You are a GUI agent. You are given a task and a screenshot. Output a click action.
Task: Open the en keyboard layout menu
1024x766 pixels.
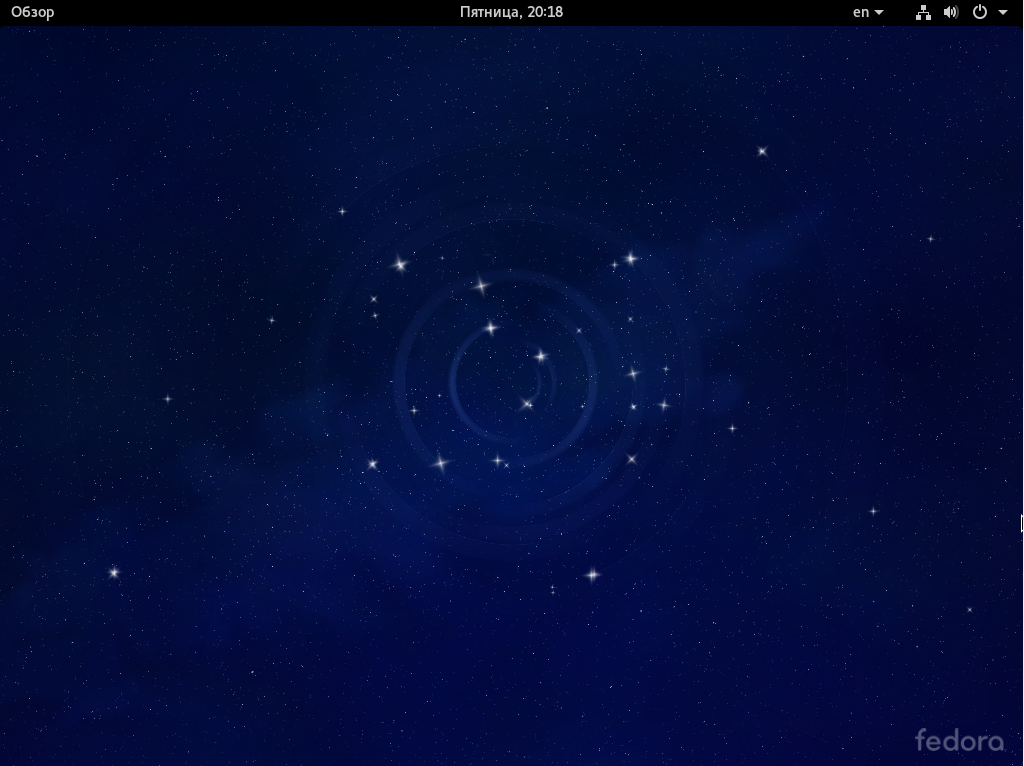coord(868,12)
